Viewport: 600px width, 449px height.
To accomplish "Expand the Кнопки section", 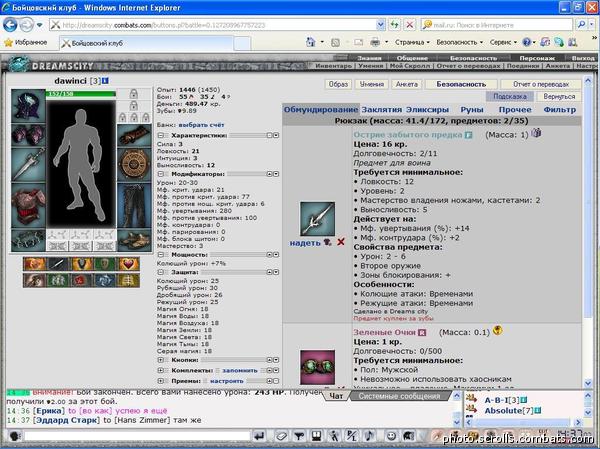I will coord(161,360).
